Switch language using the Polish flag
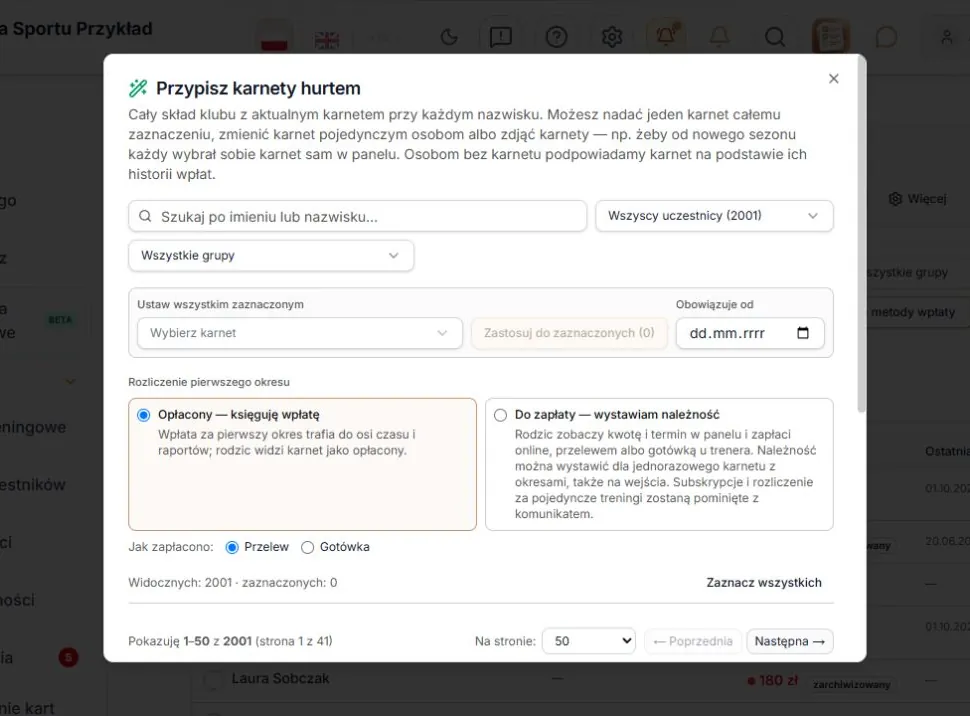The height and width of the screenshot is (716, 970). 274,39
